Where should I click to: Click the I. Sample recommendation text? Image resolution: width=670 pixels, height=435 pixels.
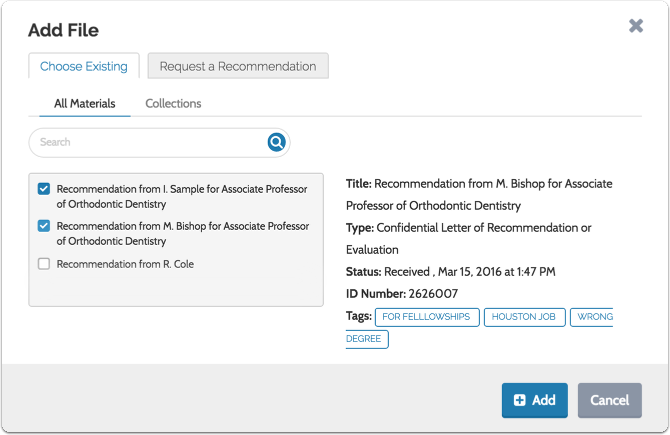tap(182, 196)
